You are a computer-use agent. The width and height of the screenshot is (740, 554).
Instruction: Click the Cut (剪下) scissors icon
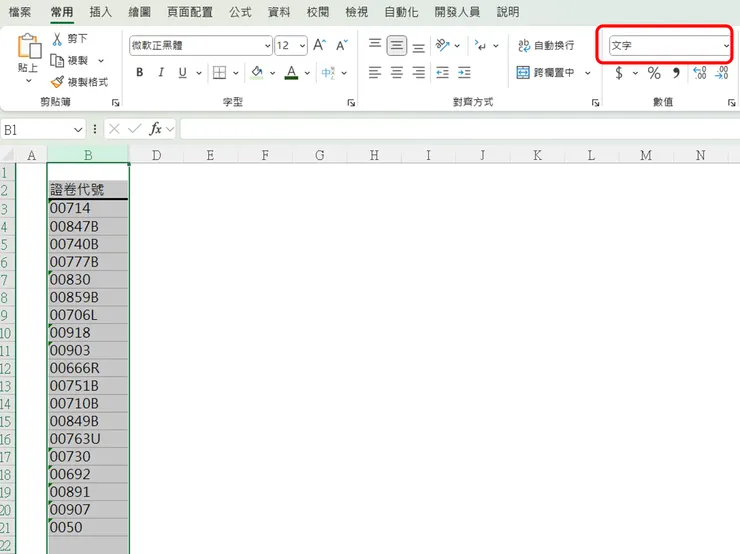point(57,39)
